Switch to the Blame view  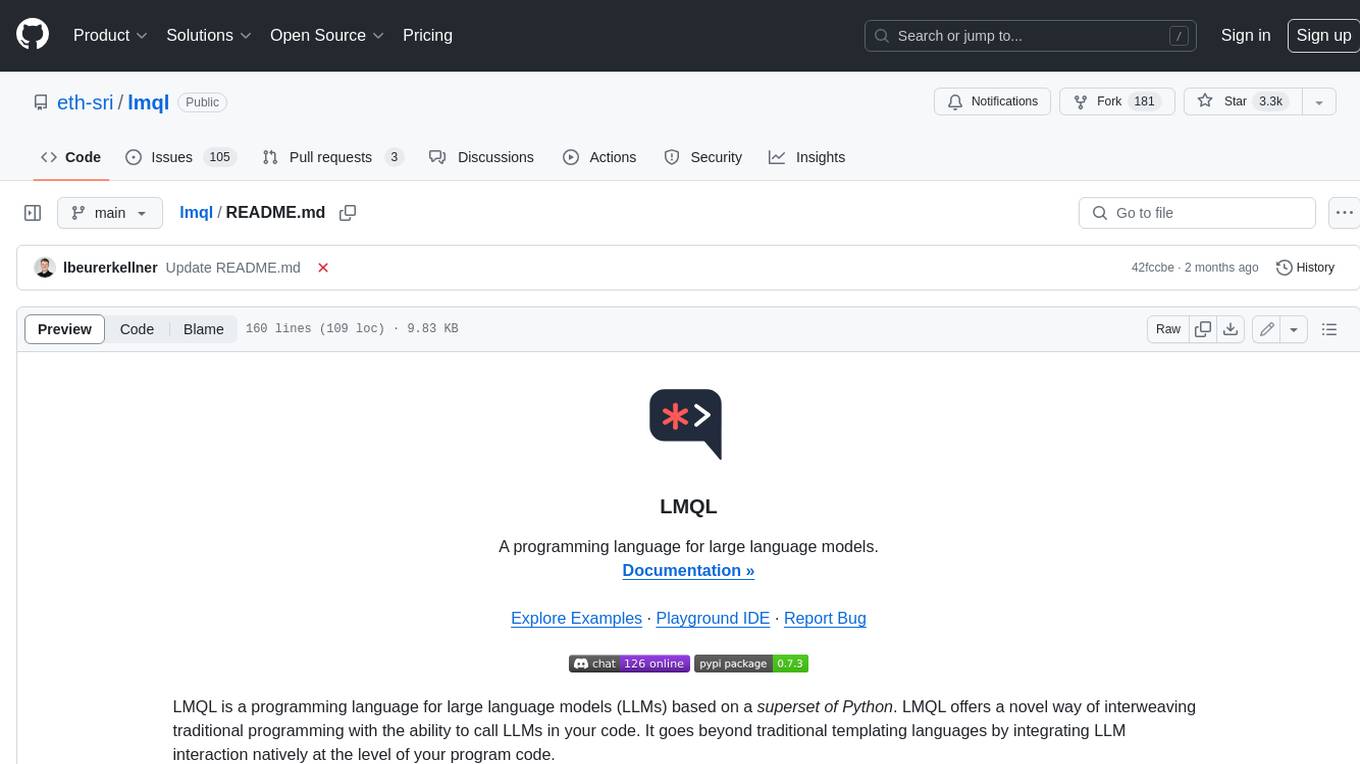coord(203,329)
